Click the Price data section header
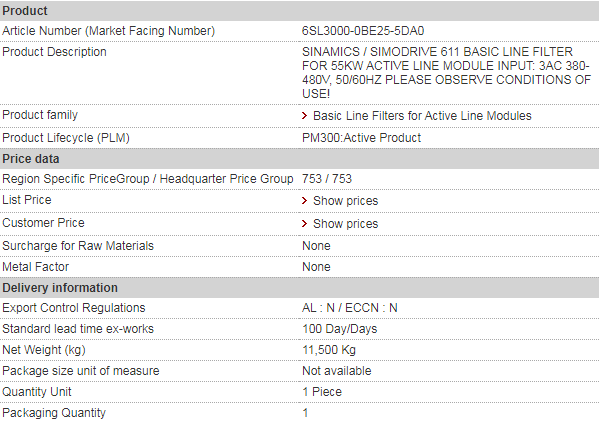Screen dimensions: 601x423 pyautogui.click(x=30, y=159)
